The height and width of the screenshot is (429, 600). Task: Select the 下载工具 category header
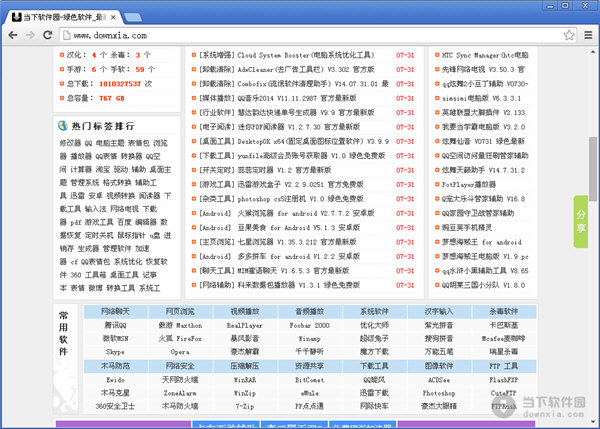tap(374, 366)
